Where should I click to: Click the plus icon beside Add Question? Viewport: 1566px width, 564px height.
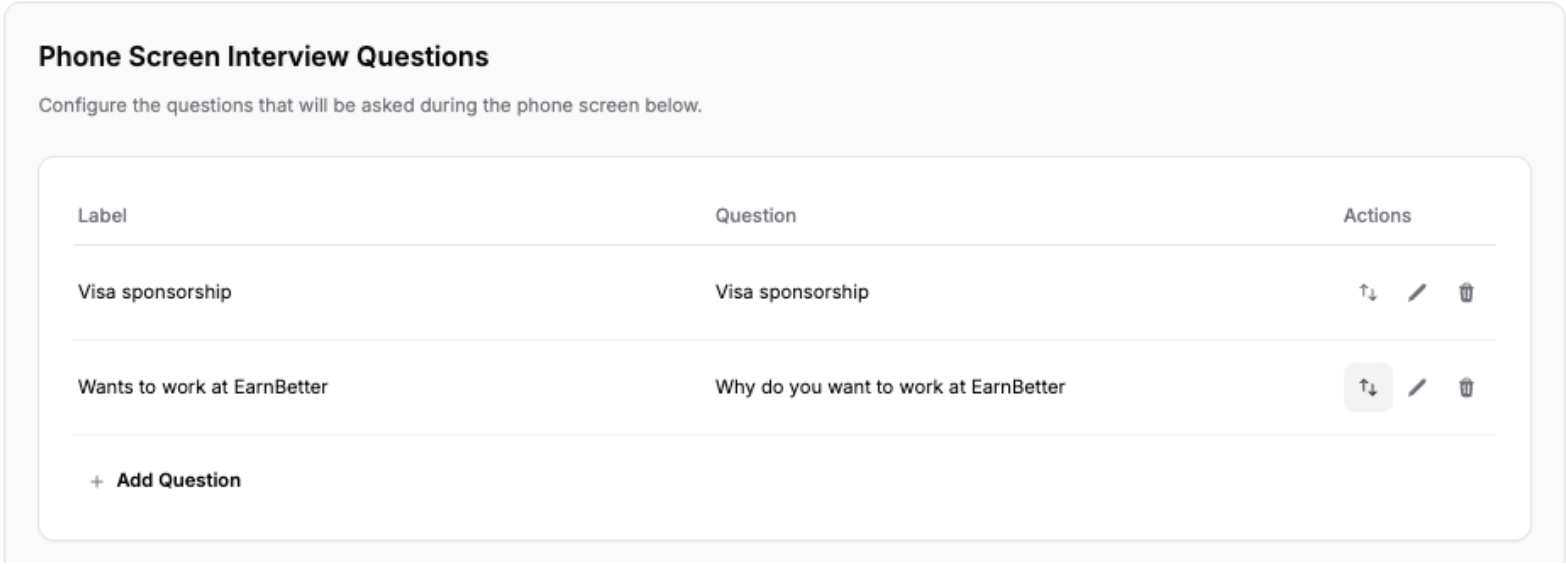[x=97, y=481]
